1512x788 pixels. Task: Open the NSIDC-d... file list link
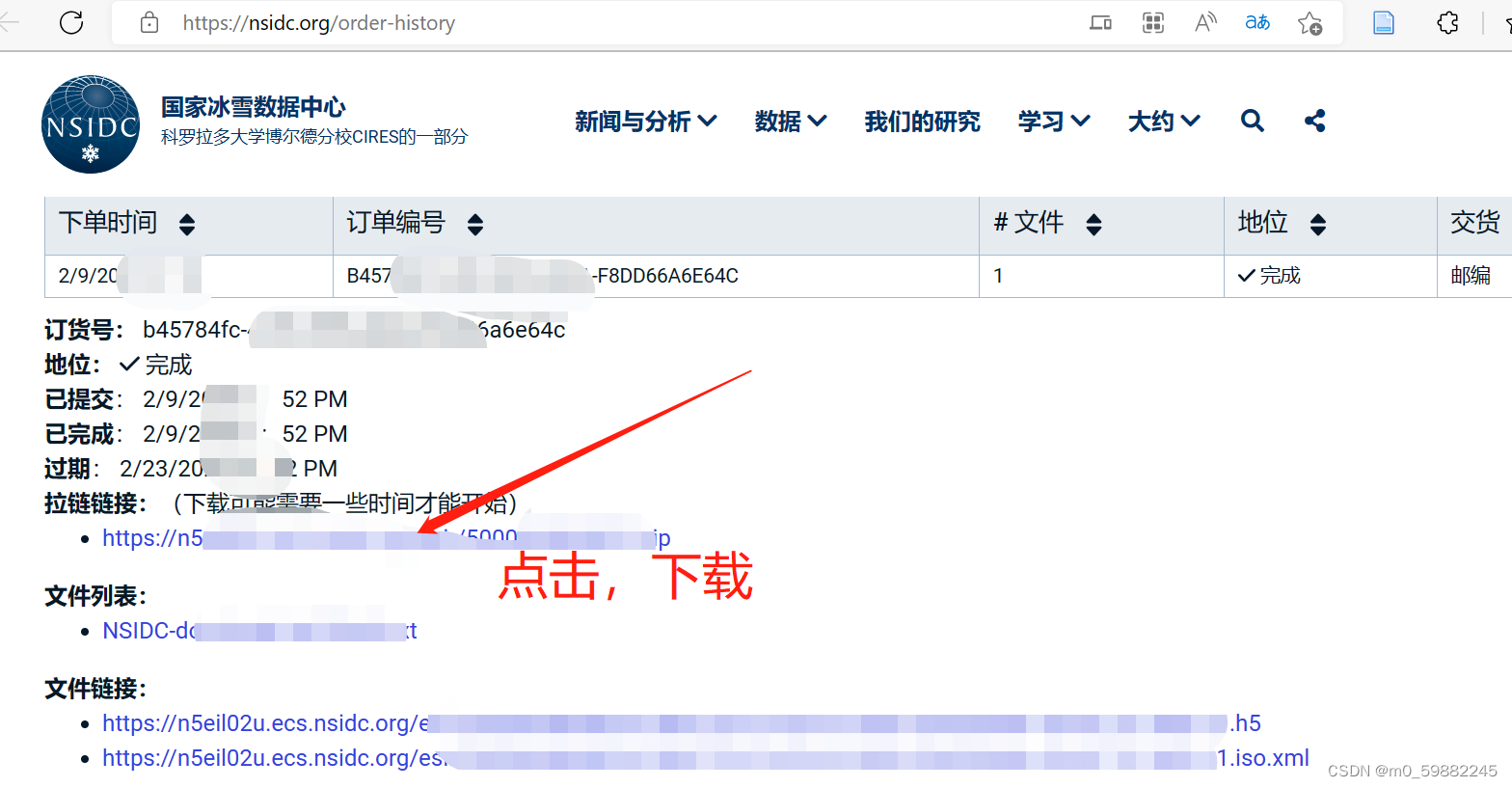click(259, 631)
